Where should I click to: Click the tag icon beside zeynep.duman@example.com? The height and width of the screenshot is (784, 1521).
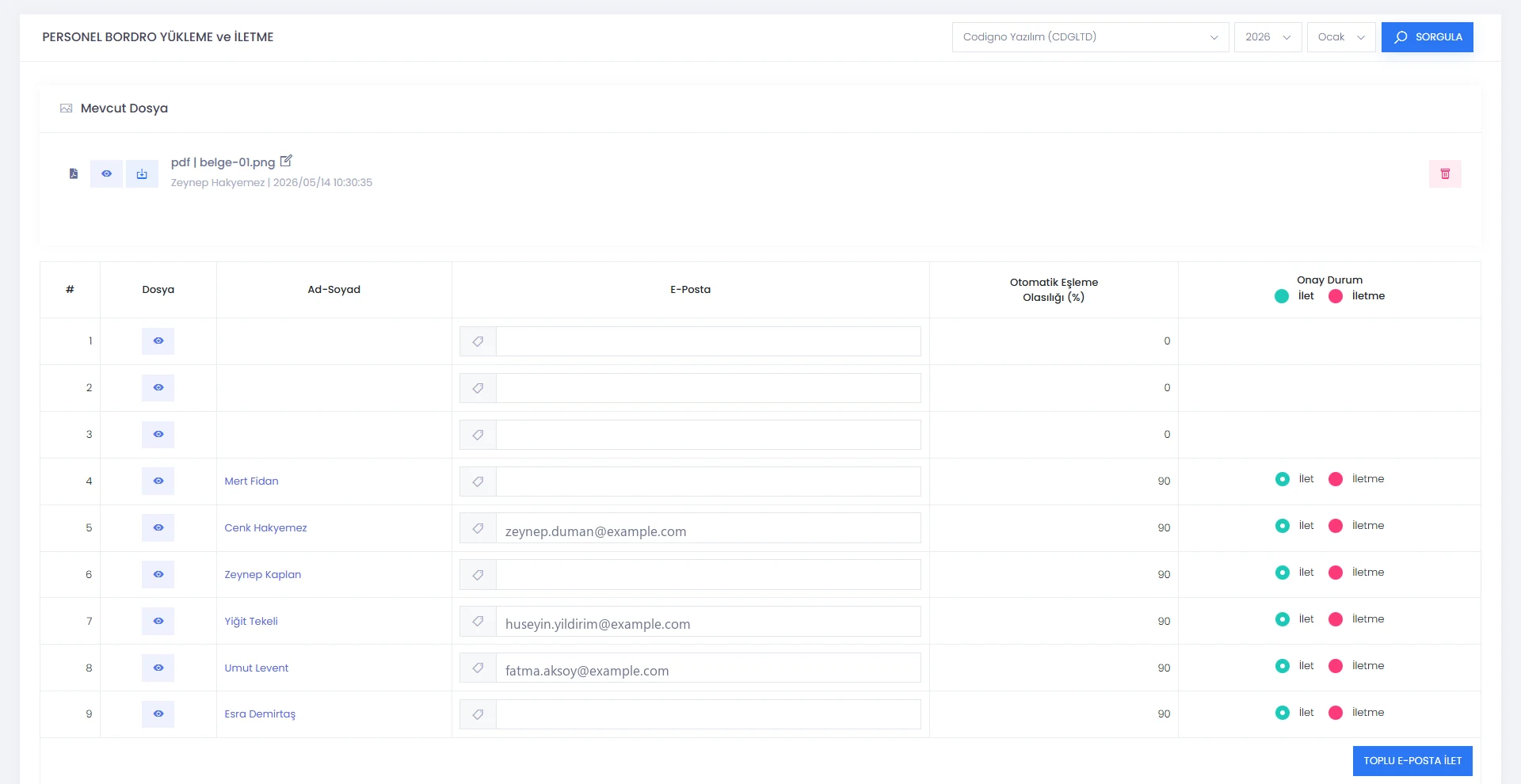click(x=478, y=528)
